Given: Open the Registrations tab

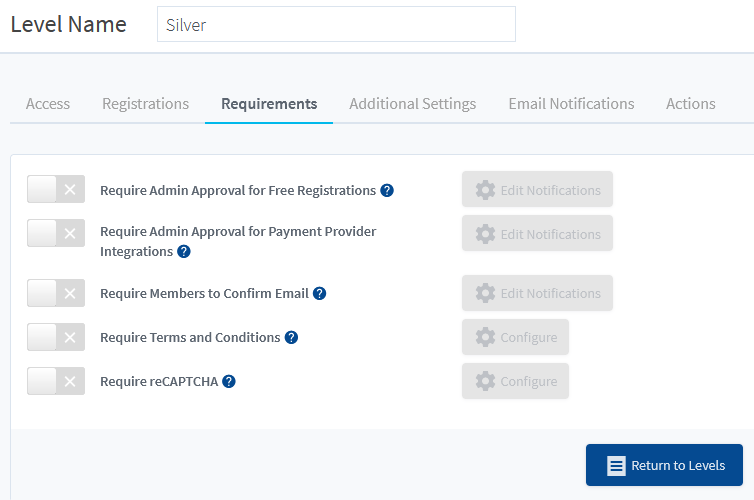Looking at the screenshot, I should point(145,104).
